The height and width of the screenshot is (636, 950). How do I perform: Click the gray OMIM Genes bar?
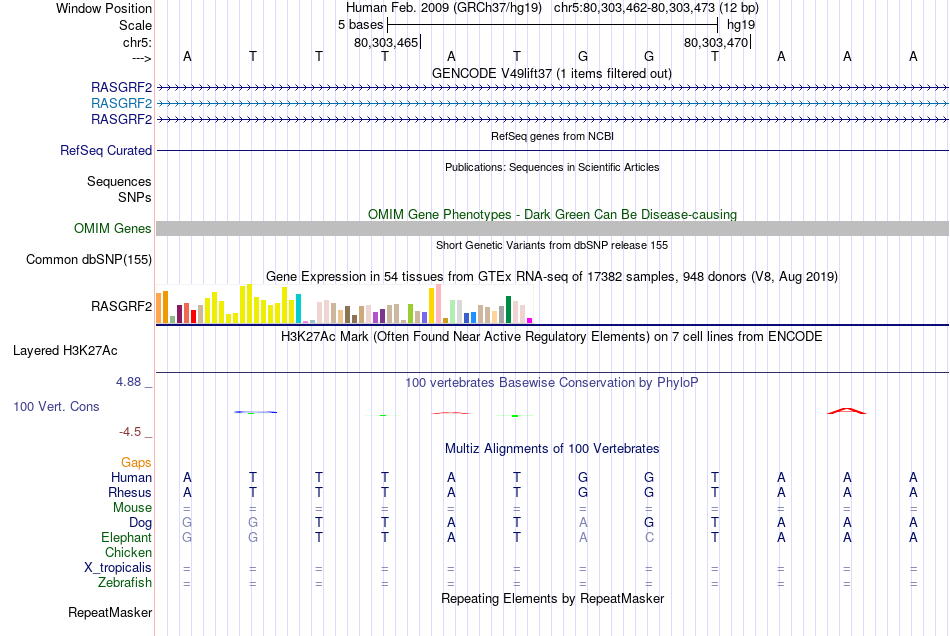click(x=552, y=228)
